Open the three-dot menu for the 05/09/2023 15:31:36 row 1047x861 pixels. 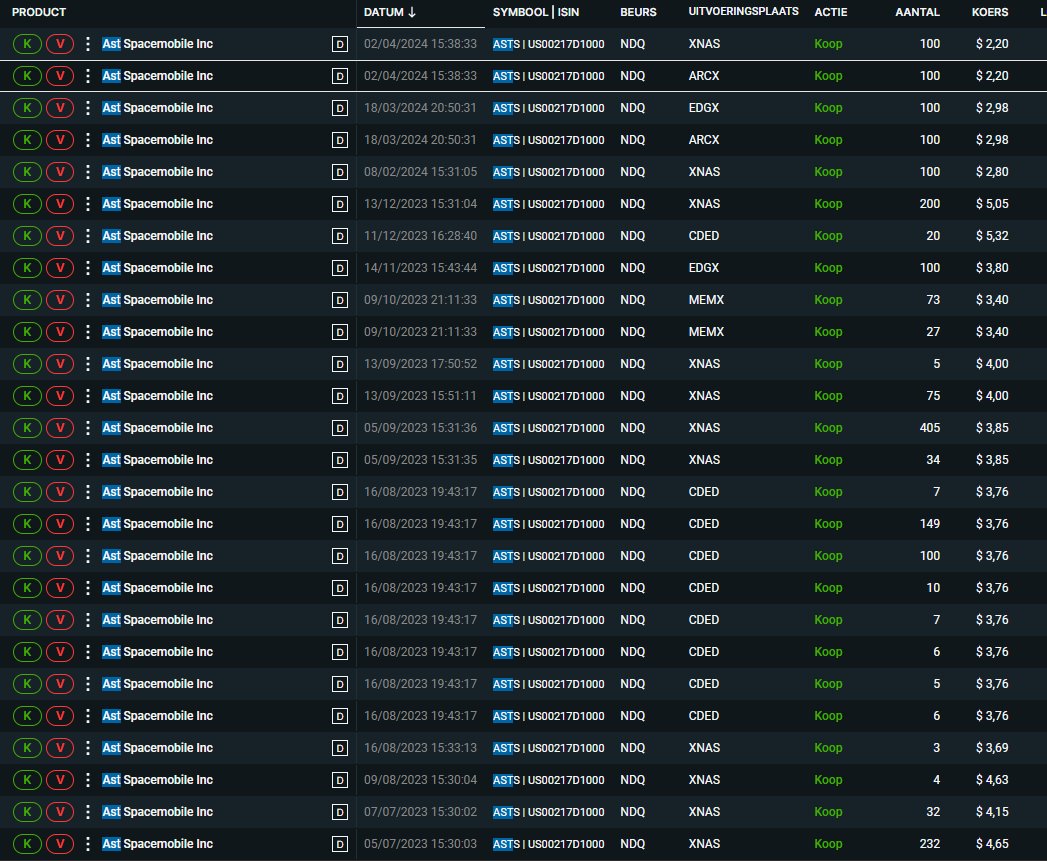click(x=87, y=428)
